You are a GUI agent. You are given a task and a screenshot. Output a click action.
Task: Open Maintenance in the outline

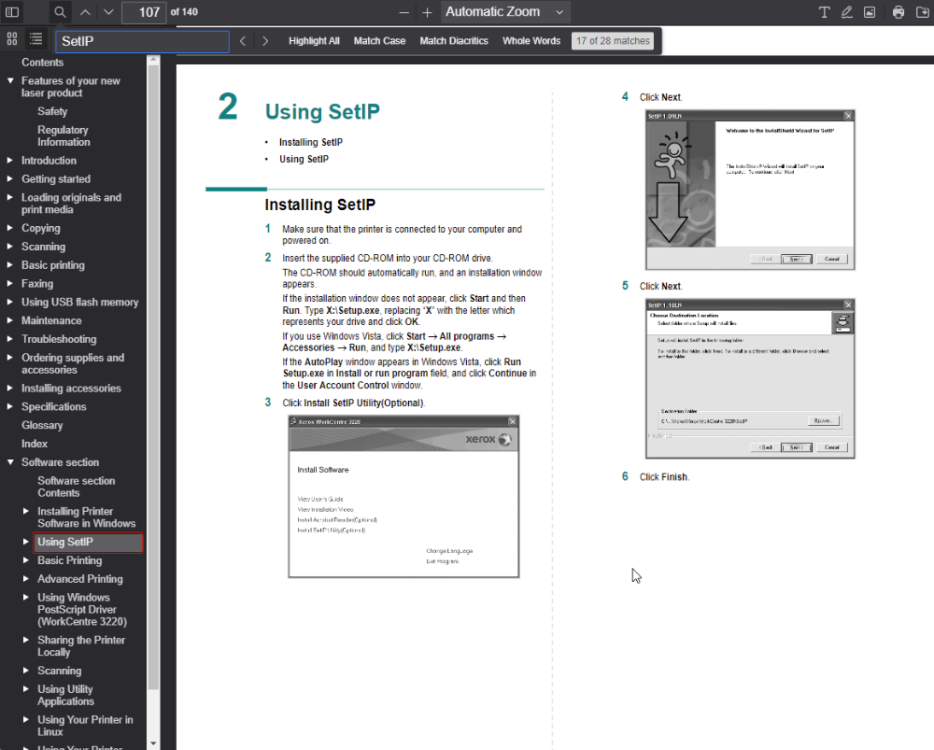pyautogui.click(x=51, y=320)
